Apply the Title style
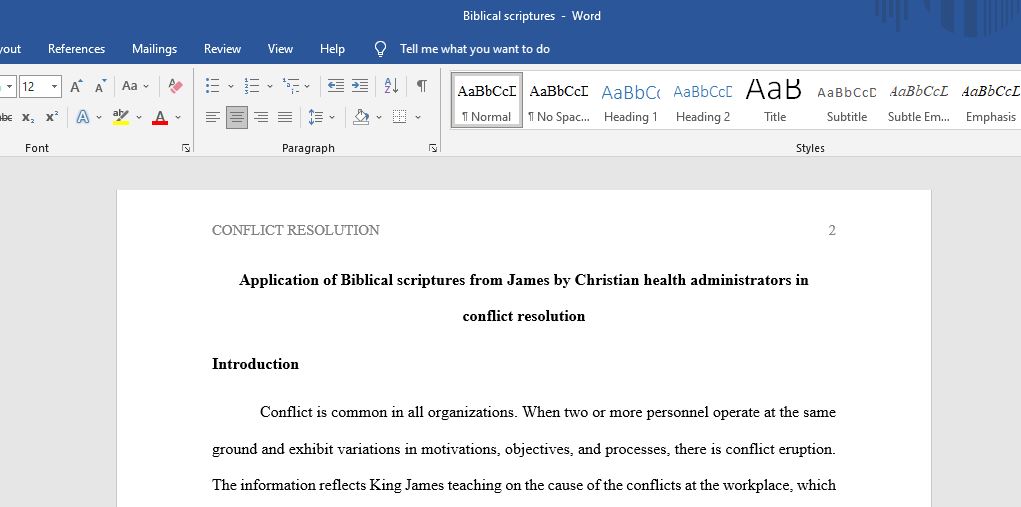The width and height of the screenshot is (1021, 507). (x=775, y=100)
